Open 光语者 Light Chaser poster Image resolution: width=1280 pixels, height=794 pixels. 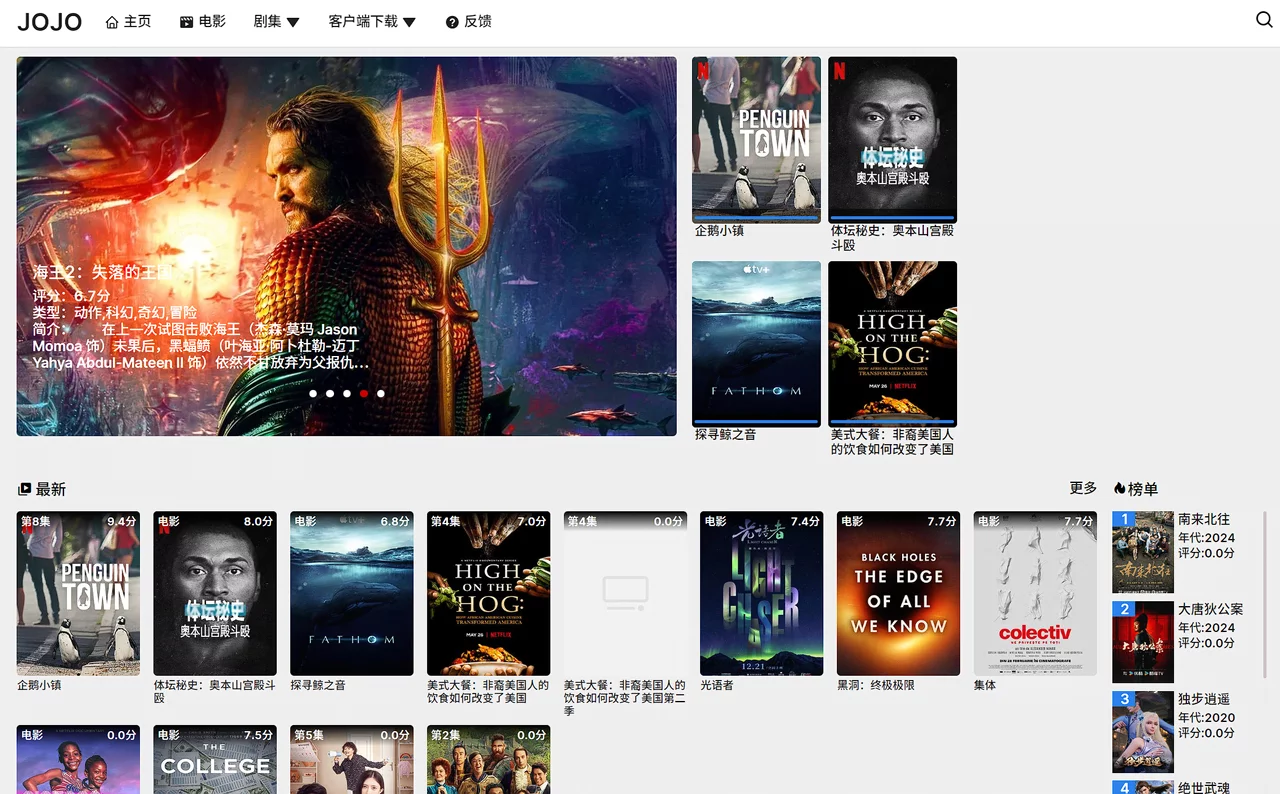[x=761, y=593]
